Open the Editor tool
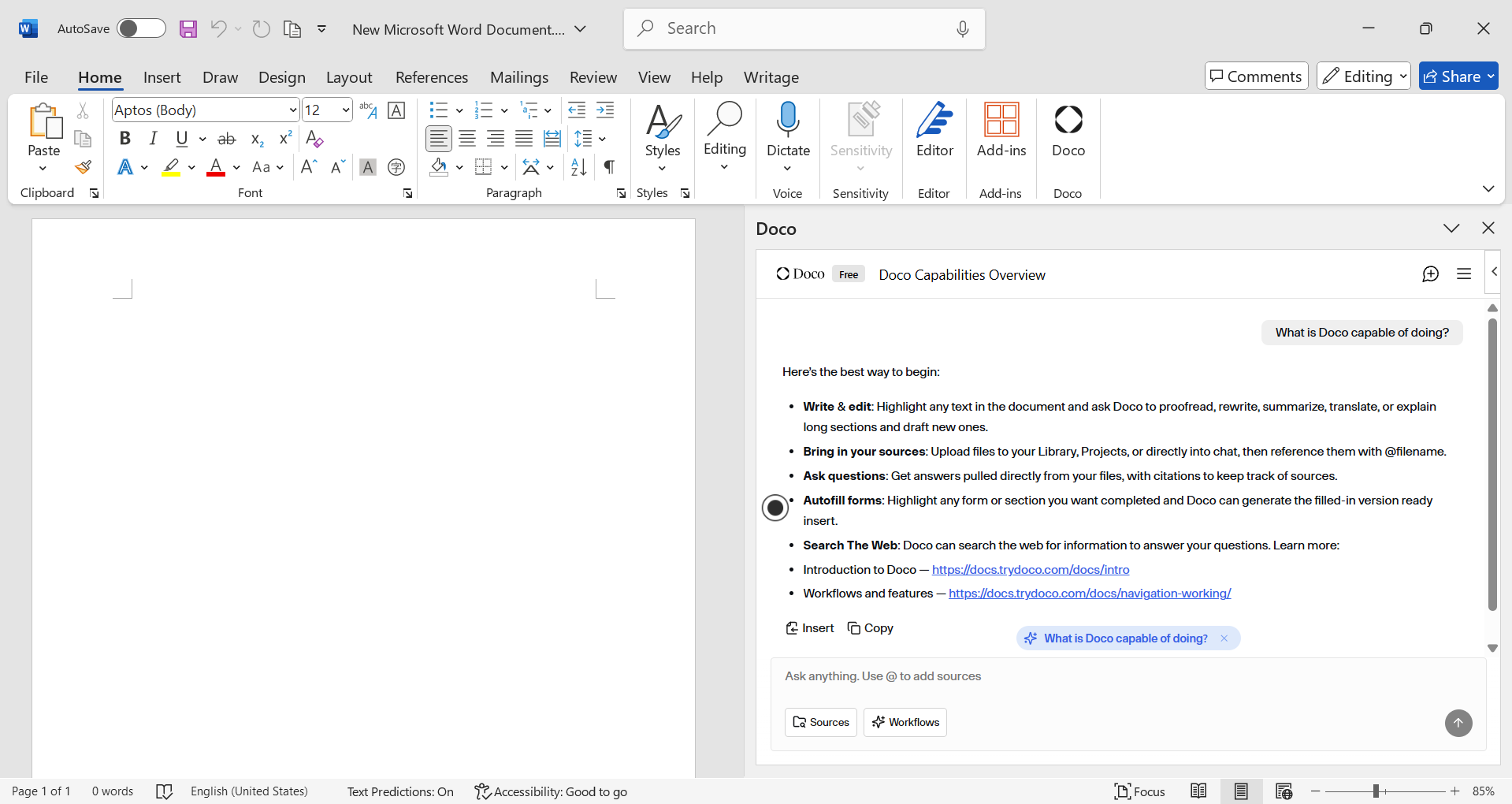 934,130
